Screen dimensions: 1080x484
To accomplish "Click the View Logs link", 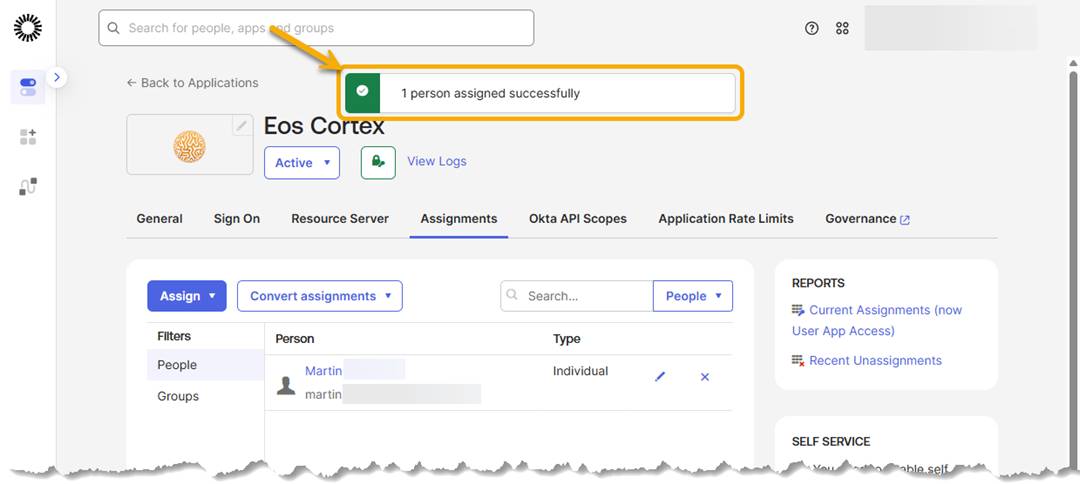I will (437, 161).
